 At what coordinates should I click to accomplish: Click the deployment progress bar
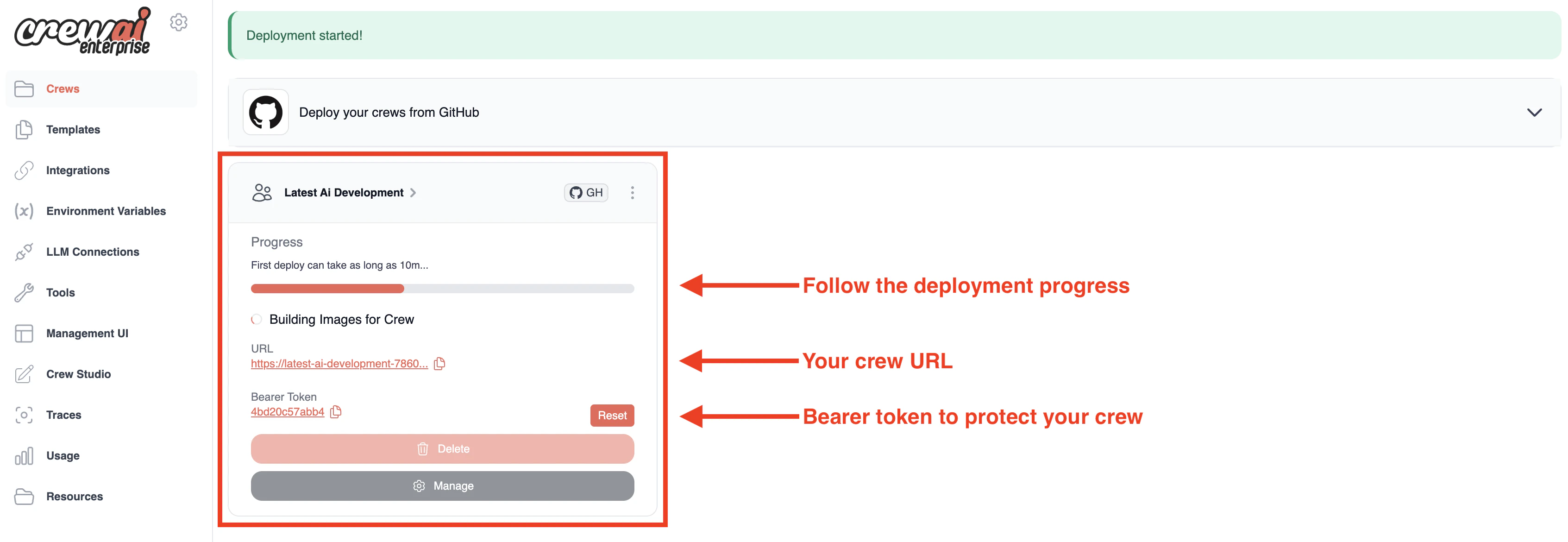443,288
